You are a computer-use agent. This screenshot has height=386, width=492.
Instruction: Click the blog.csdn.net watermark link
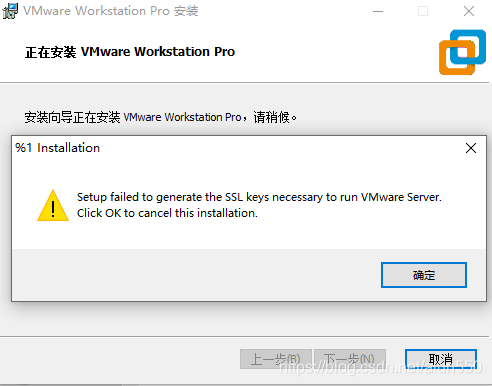pos(381,367)
